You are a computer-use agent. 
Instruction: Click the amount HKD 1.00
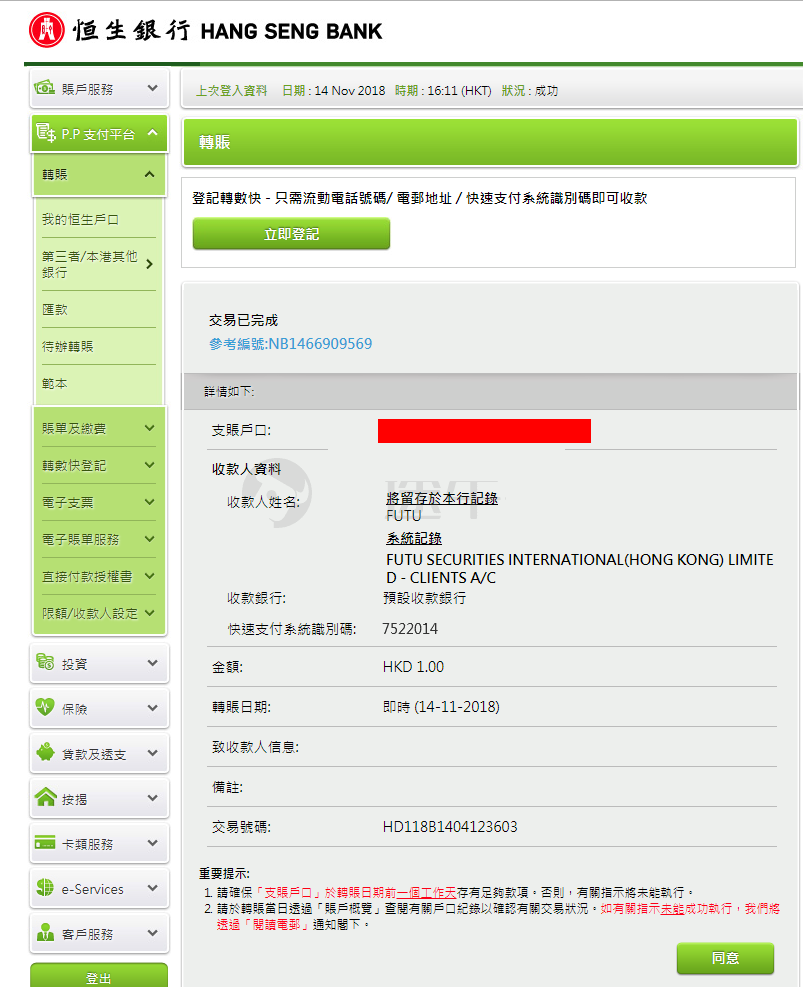pyautogui.click(x=413, y=667)
